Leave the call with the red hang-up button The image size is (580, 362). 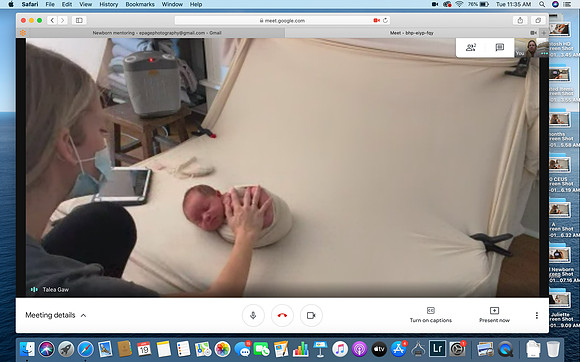point(282,315)
